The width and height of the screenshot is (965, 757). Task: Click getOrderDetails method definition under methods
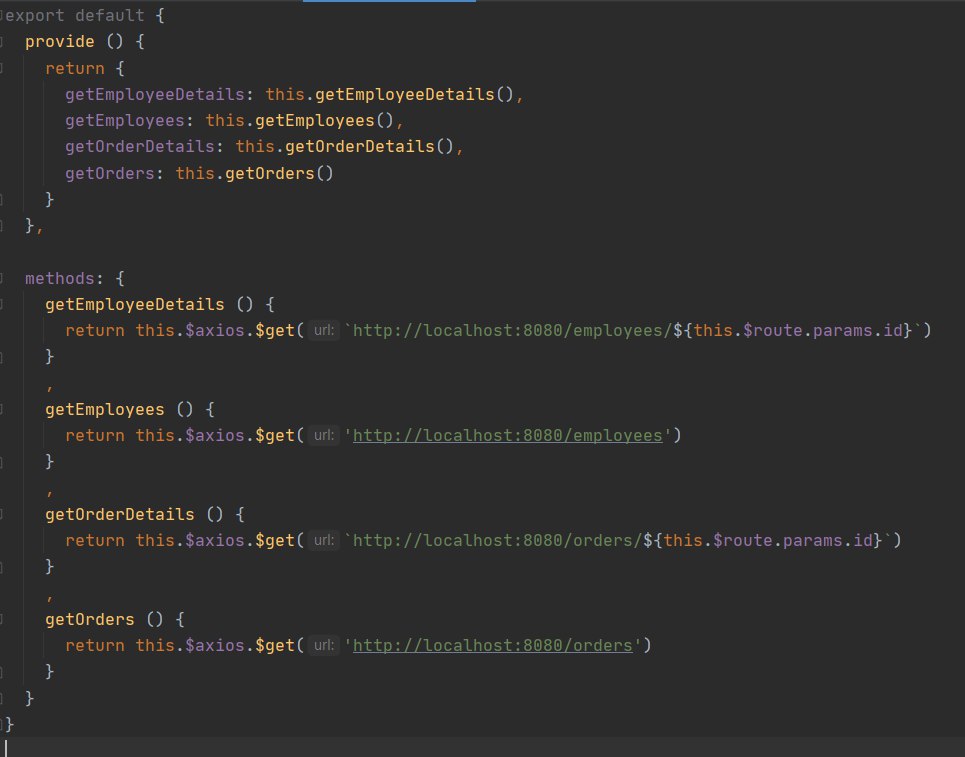pyautogui.click(x=119, y=515)
